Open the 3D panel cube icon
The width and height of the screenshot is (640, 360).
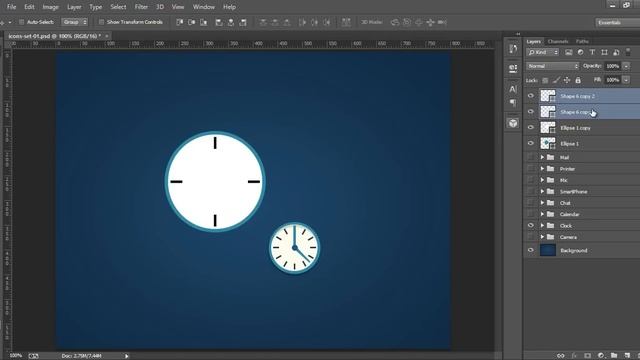point(513,123)
